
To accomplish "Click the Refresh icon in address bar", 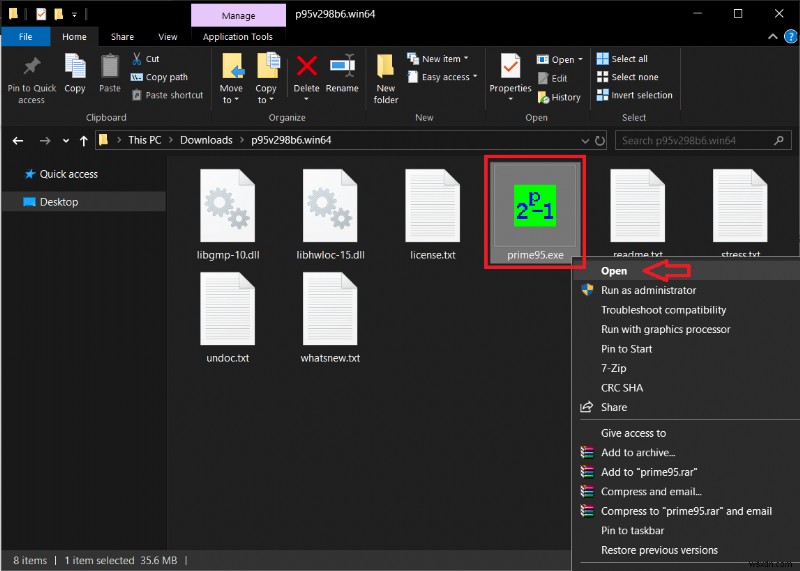I will click(600, 140).
